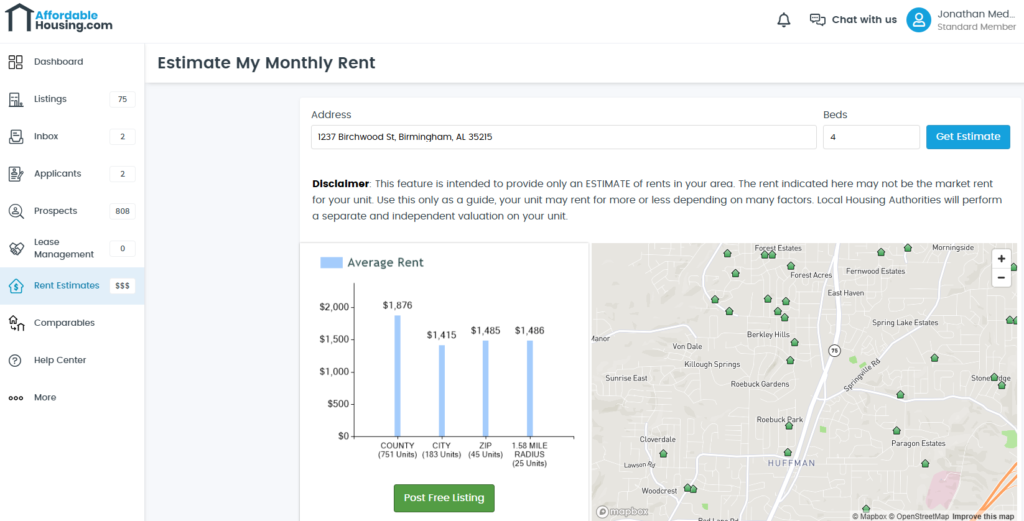
Task: Click the Rent Estimates house icon
Action: (16, 286)
